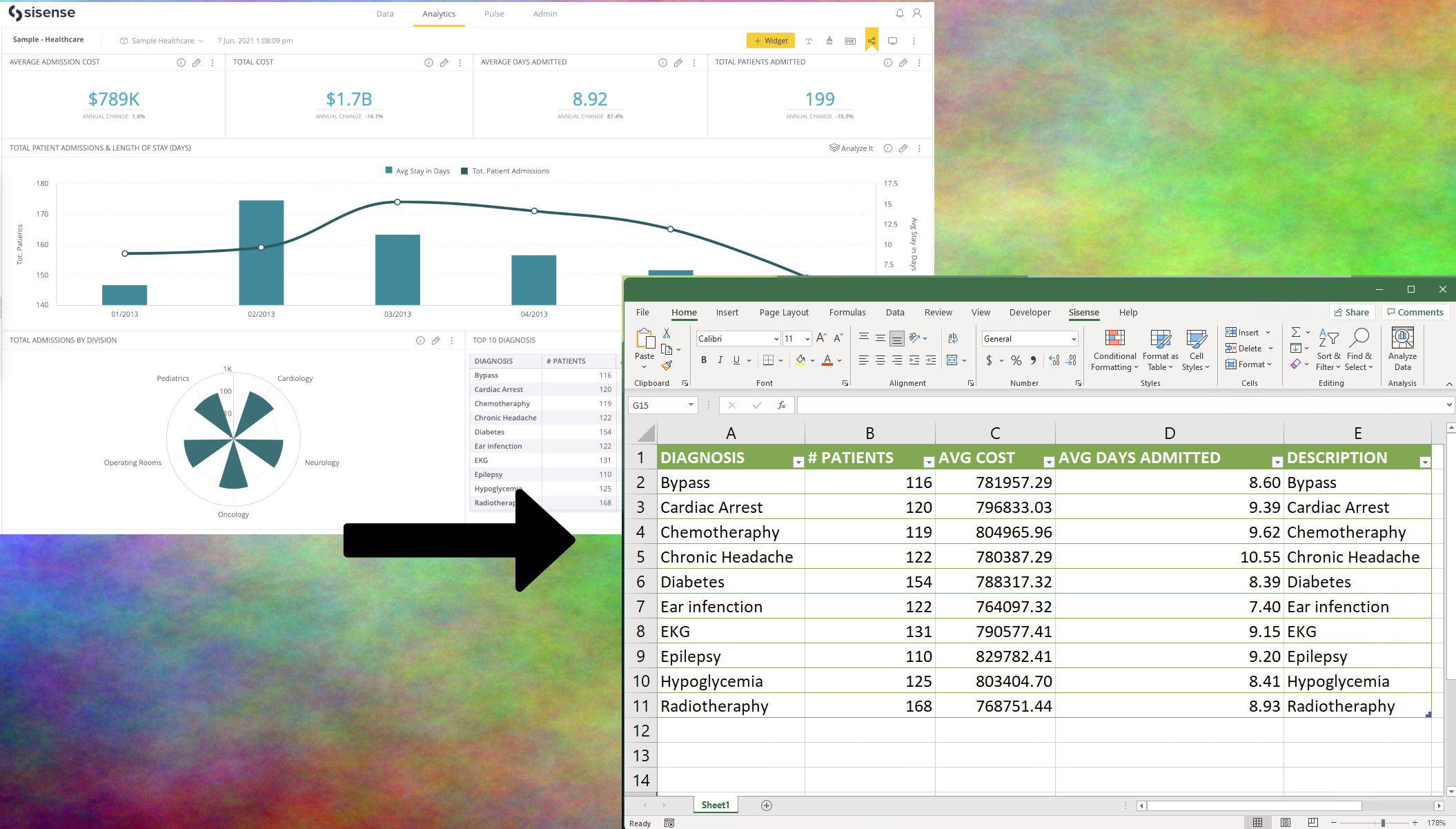The width and height of the screenshot is (1456, 829).
Task: Click the Cut scissors icon
Action: [667, 333]
